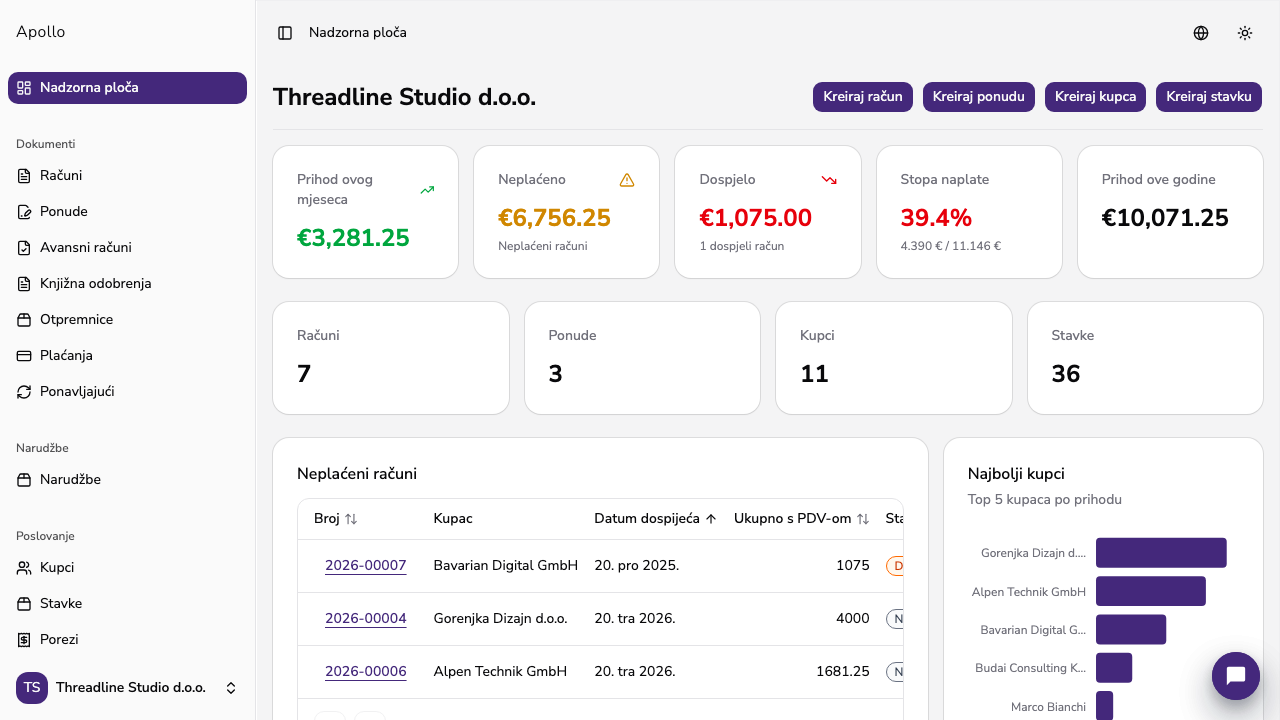1280x720 pixels.
Task: Click the Računi sidebar icon
Action: pos(24,176)
